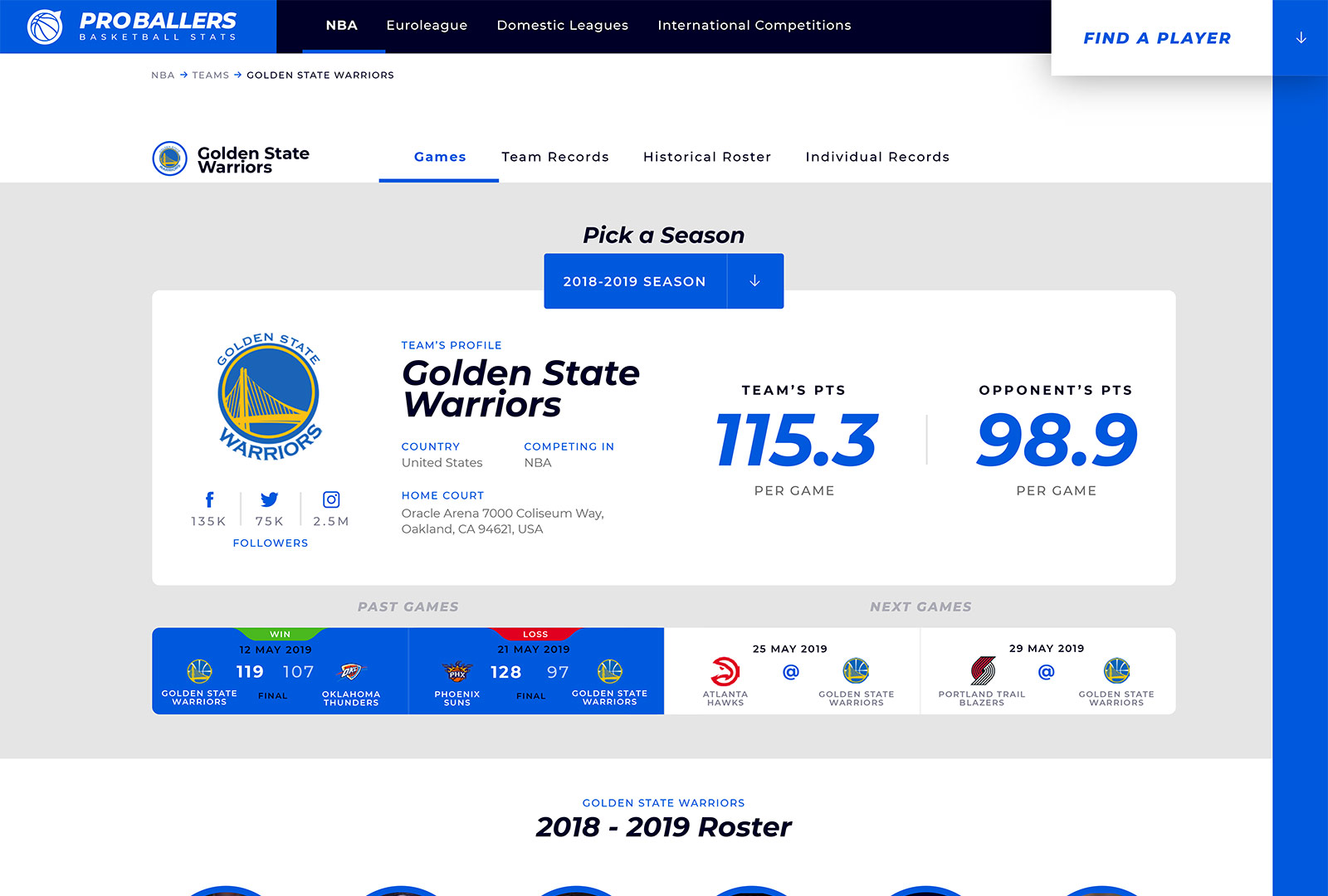Click the Oklahoma Thunders team logo

pyautogui.click(x=351, y=671)
